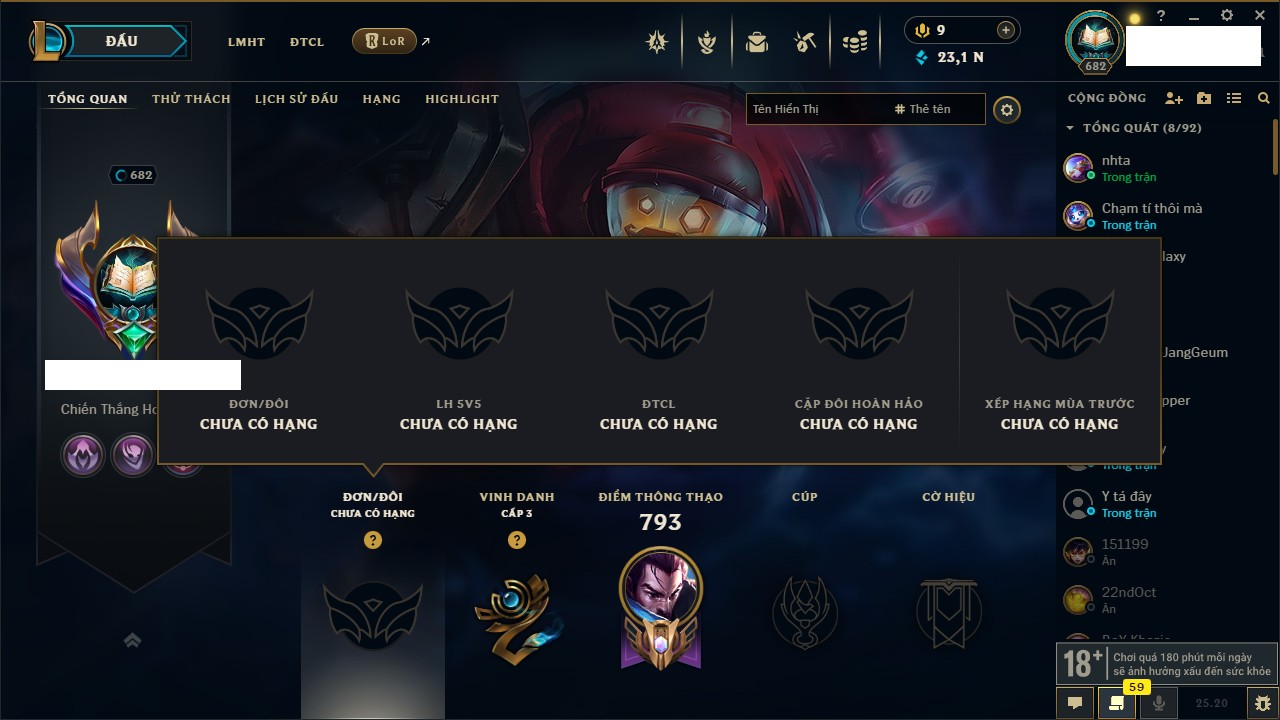Open the backpack Collection icon
Image resolution: width=1280 pixels, height=720 pixels.
757,42
